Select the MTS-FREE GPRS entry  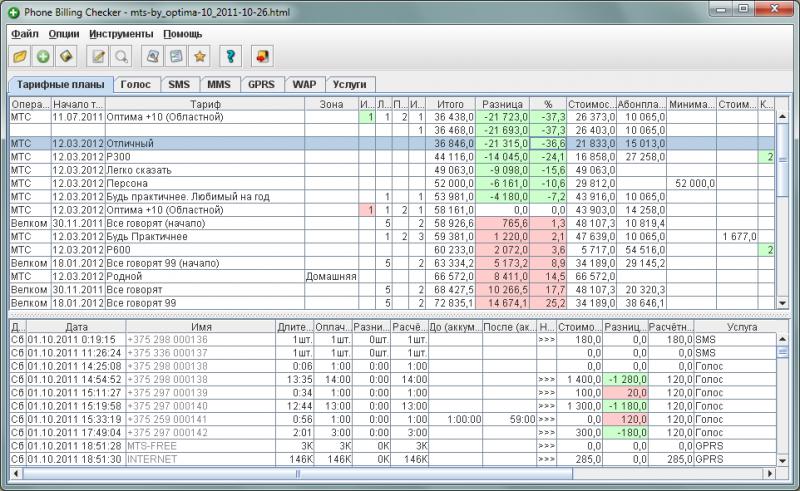tap(393, 446)
